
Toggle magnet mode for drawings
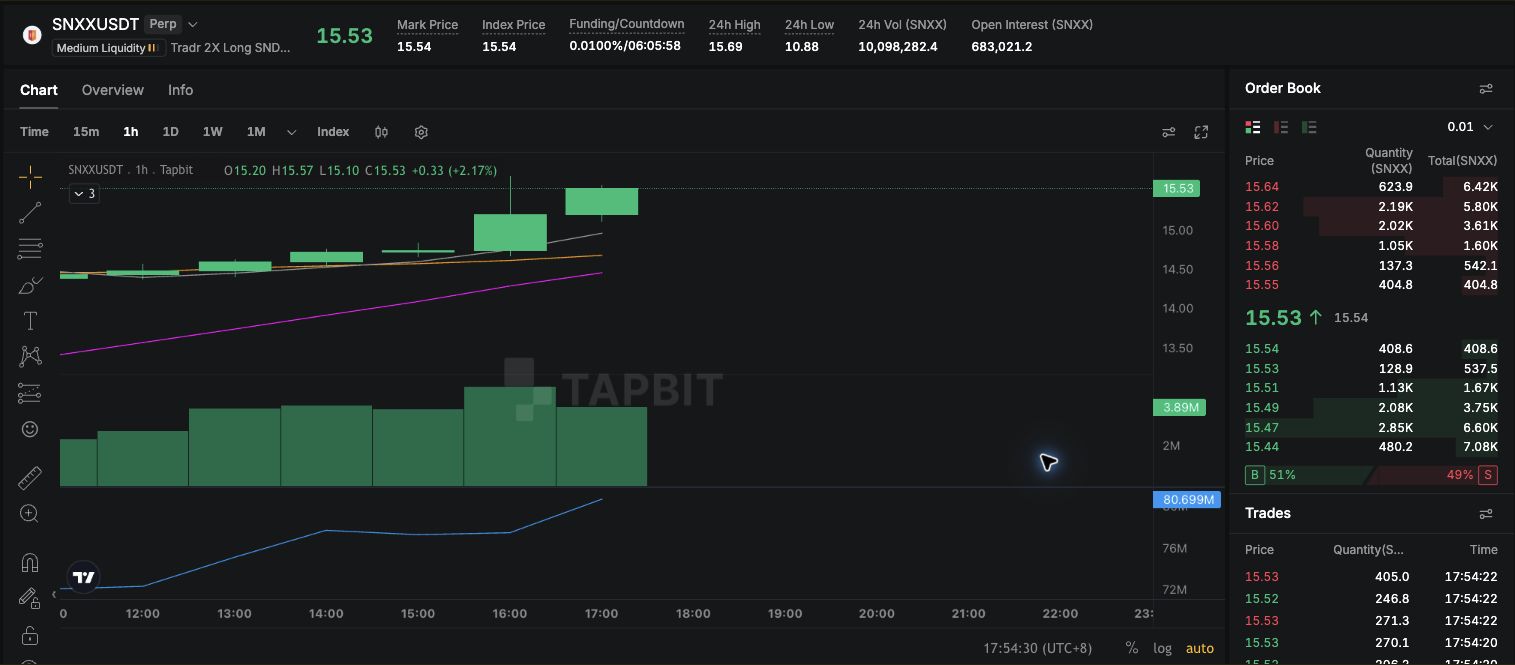[x=30, y=562]
